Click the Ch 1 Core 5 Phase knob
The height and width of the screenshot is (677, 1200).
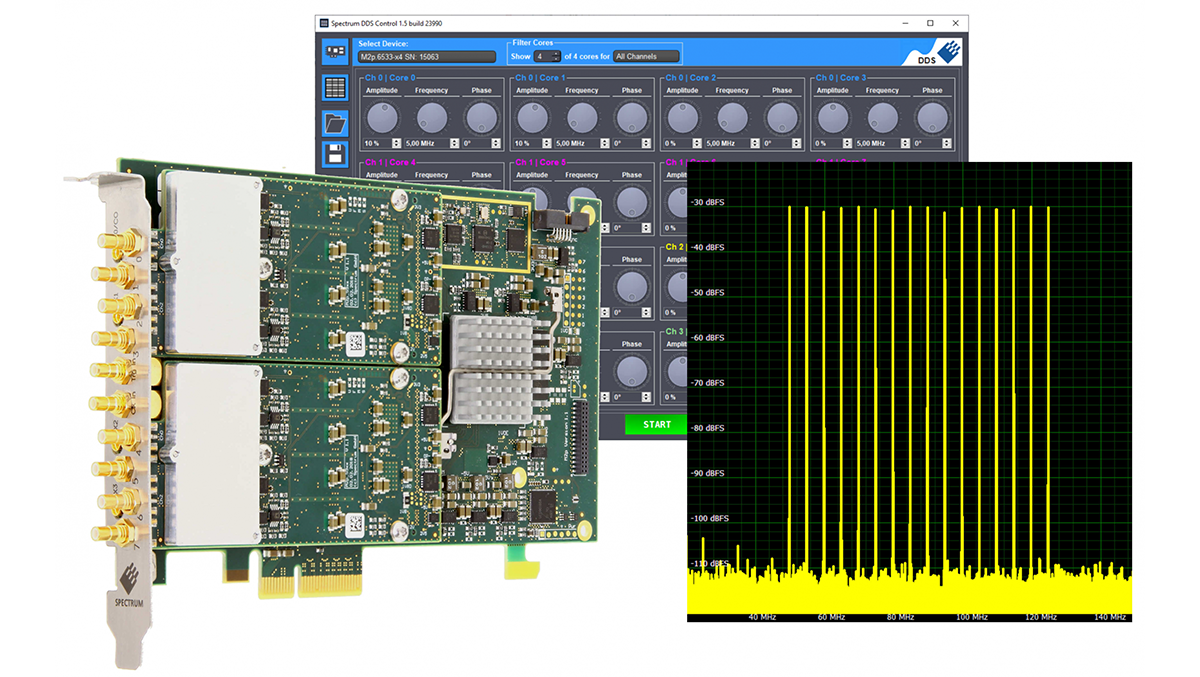[632, 203]
